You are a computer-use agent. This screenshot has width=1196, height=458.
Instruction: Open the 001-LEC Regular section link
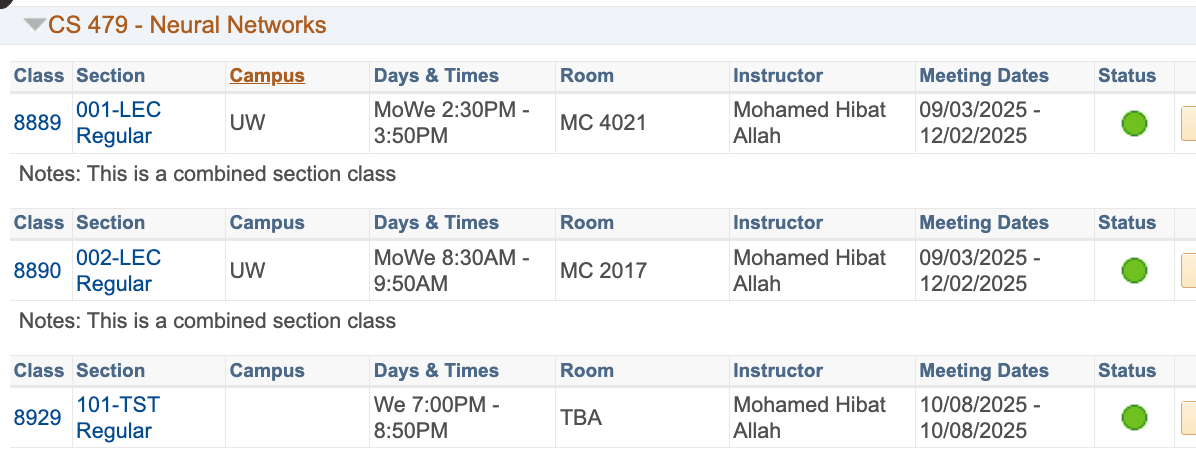pyautogui.click(x=118, y=123)
